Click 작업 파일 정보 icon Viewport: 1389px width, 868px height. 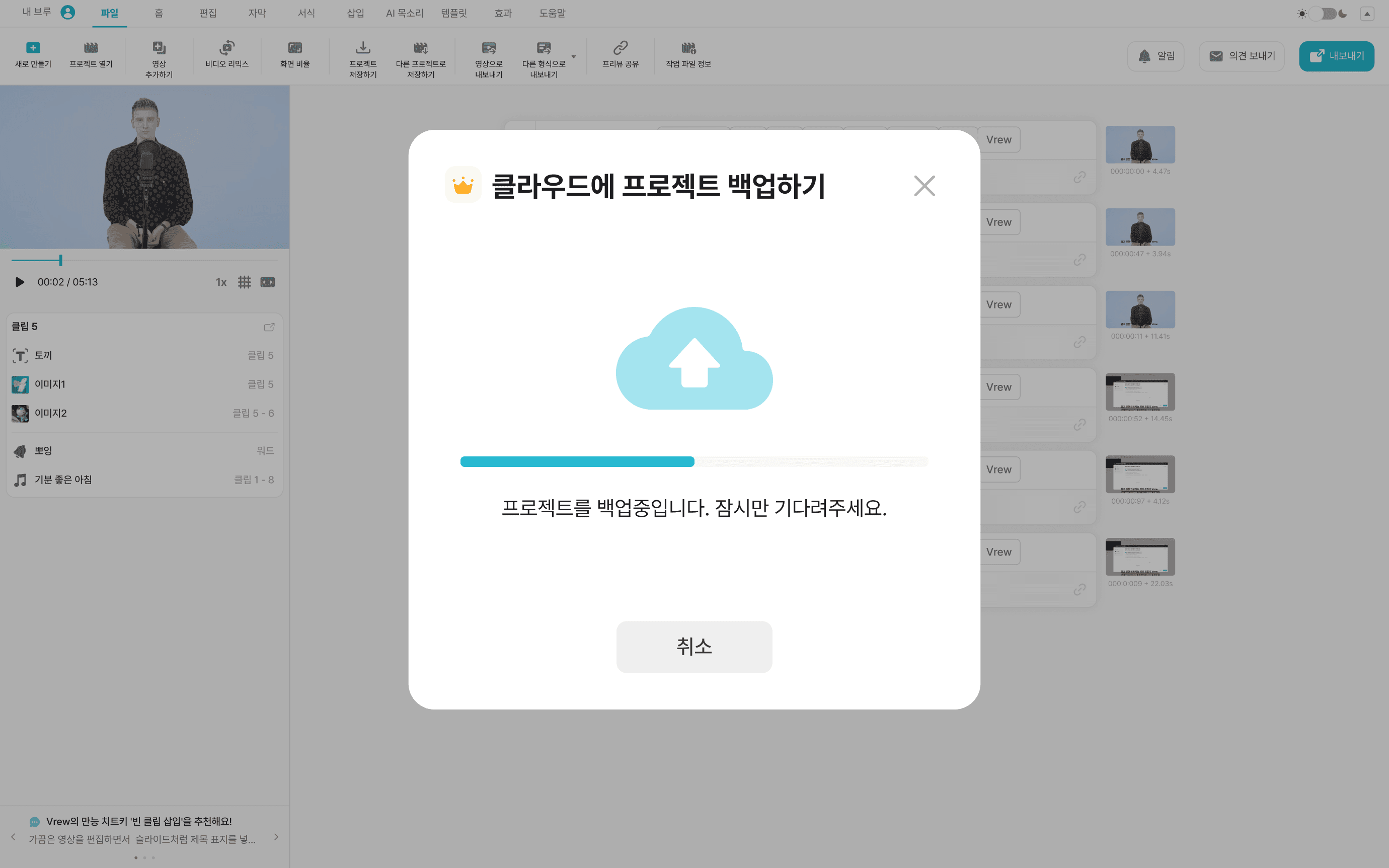(x=688, y=48)
